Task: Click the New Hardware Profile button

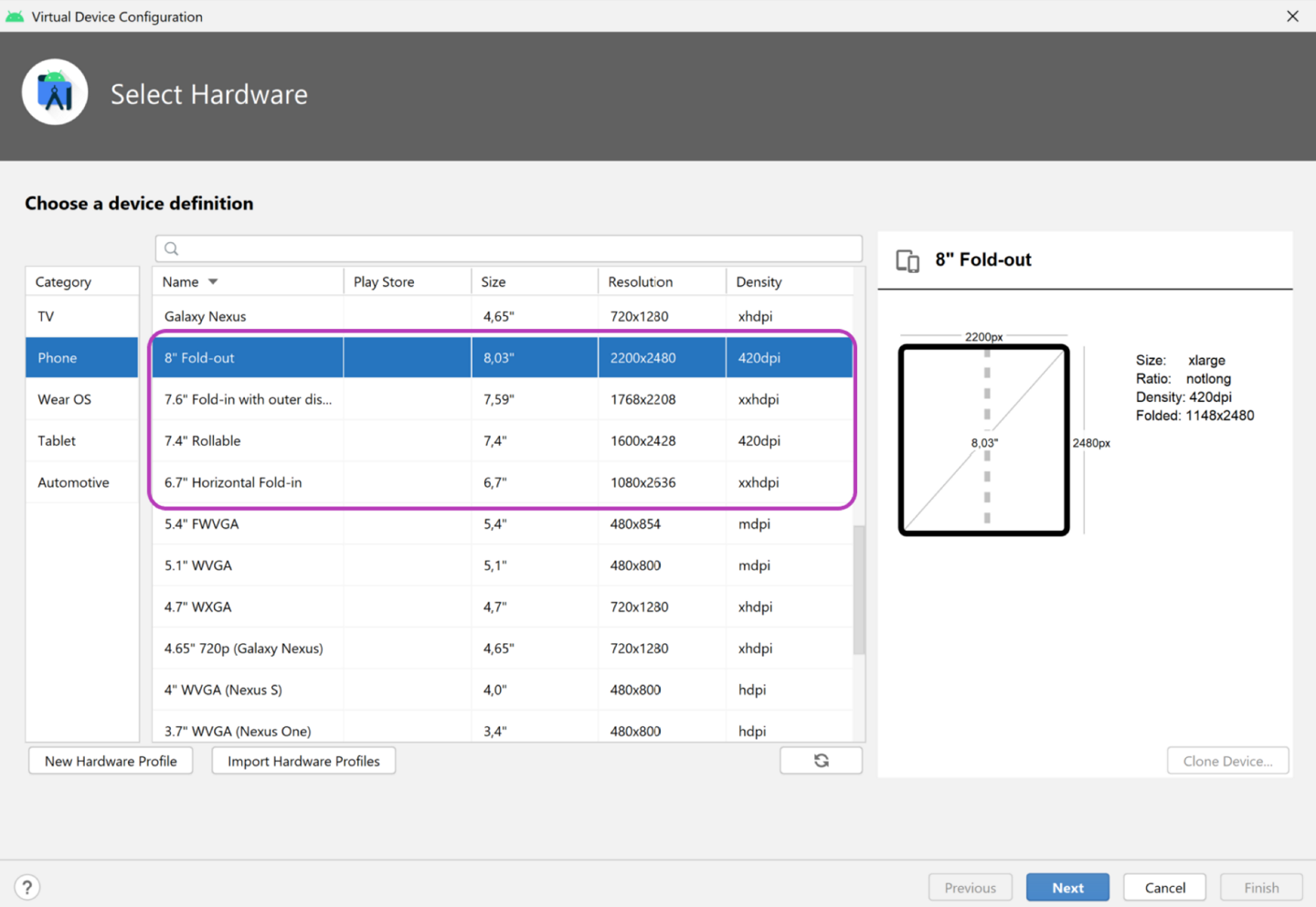Action: (x=111, y=760)
